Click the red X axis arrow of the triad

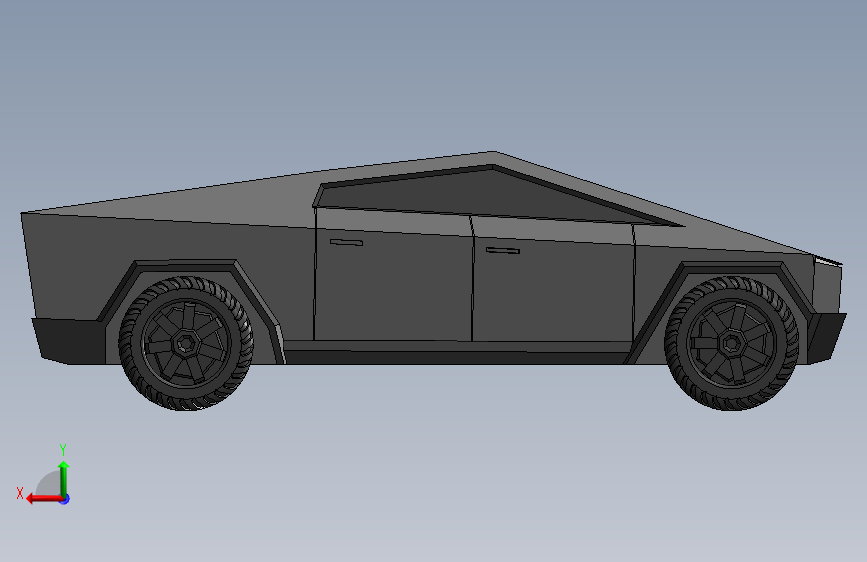click(44, 499)
